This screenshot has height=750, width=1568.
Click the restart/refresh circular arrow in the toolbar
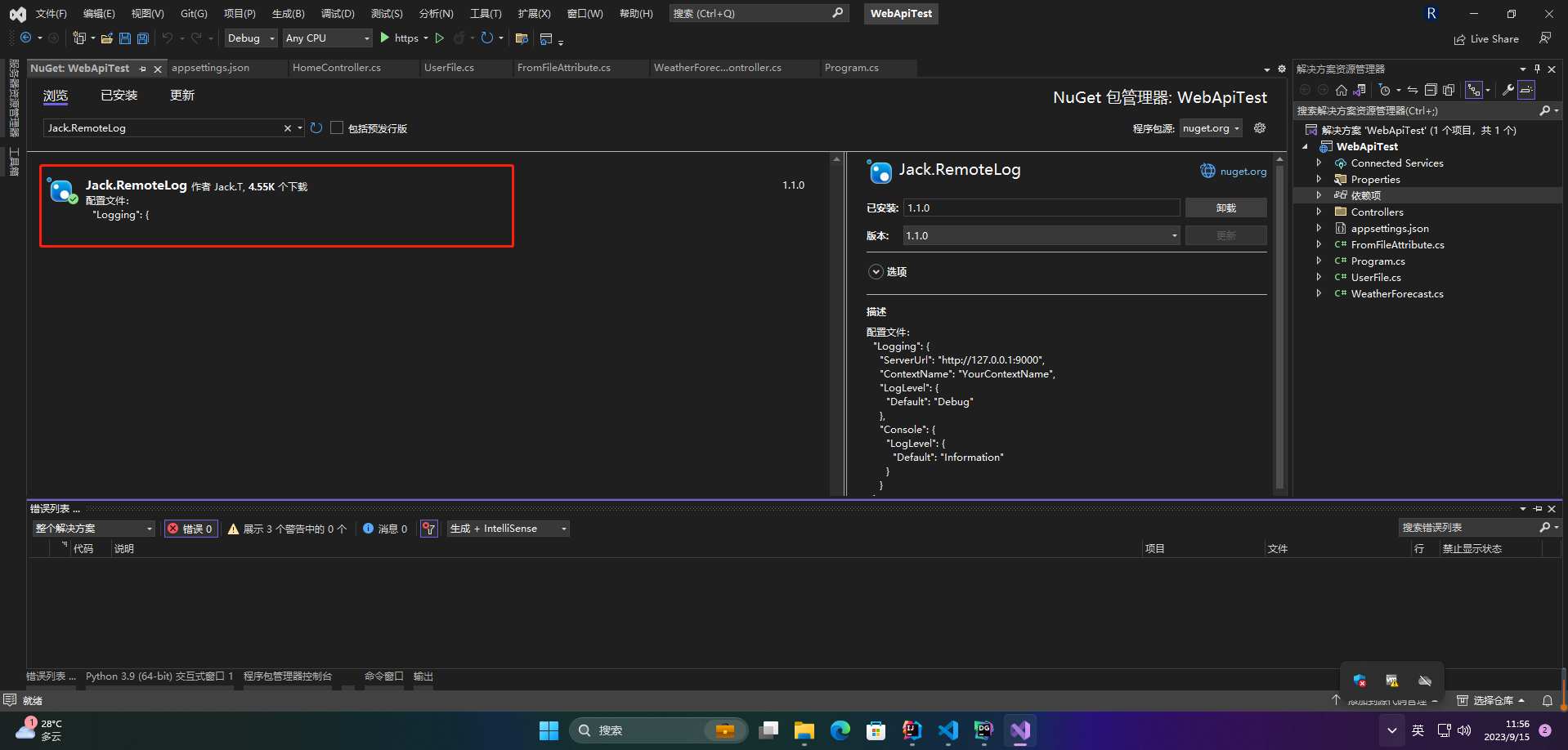[487, 38]
